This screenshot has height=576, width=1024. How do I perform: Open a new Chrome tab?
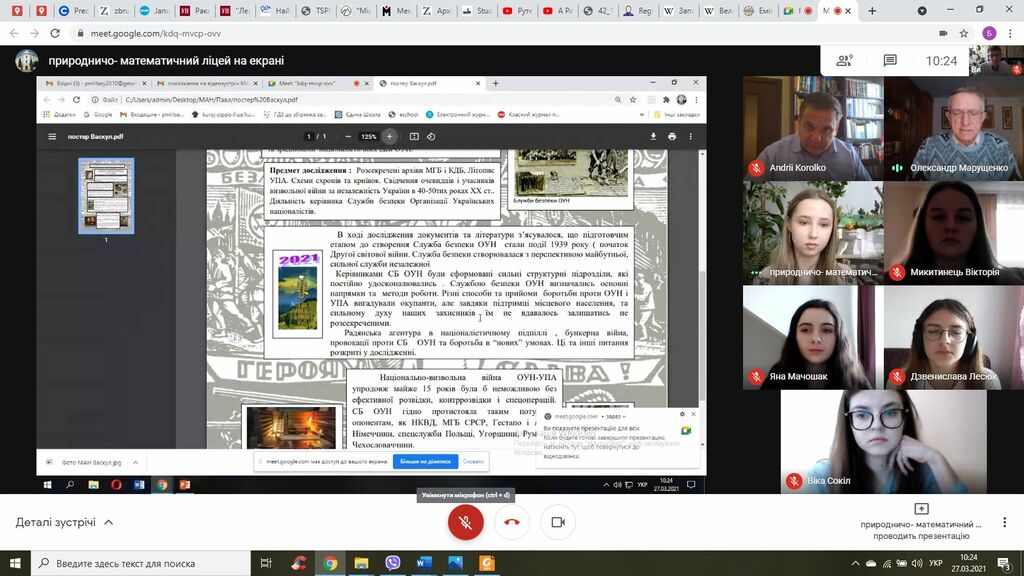click(x=872, y=11)
